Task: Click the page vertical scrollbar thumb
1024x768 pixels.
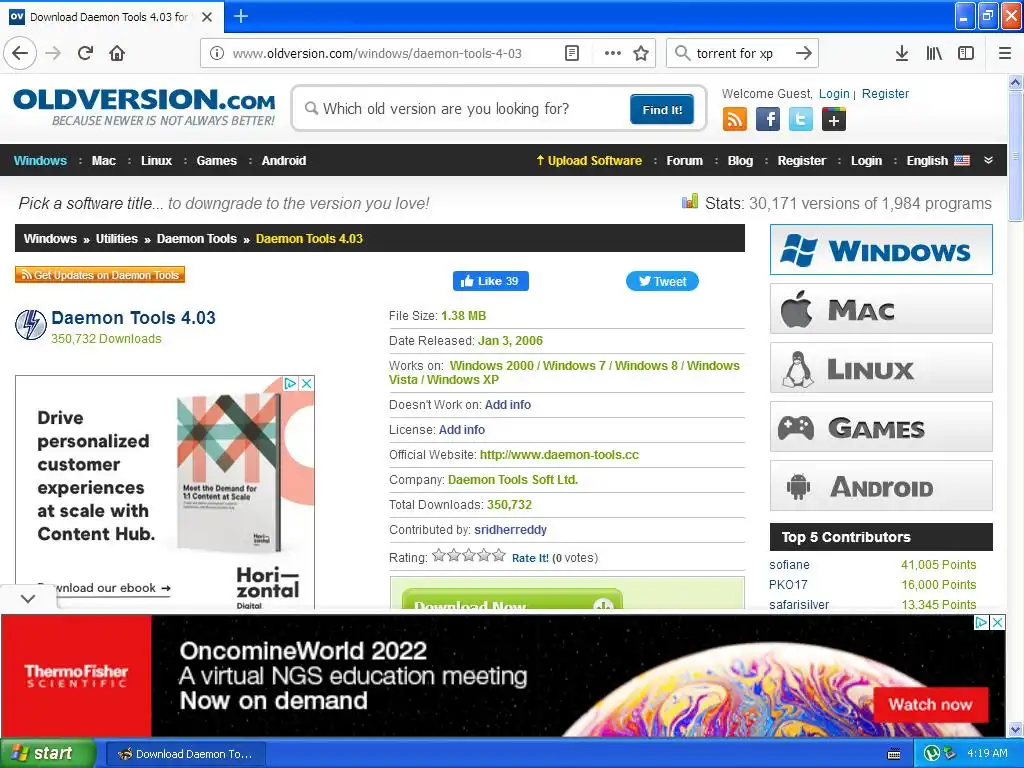Action: [x=1016, y=156]
